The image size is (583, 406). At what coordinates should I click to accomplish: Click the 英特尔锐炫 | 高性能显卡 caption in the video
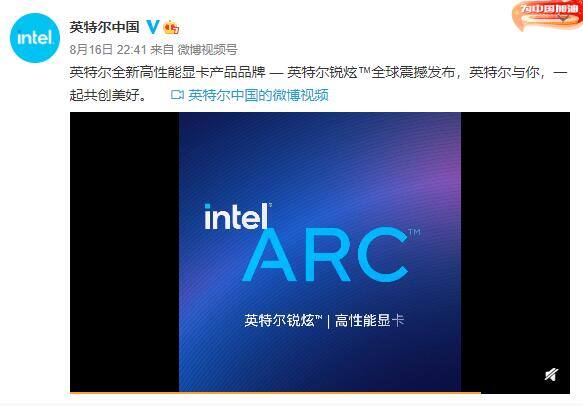point(324,320)
